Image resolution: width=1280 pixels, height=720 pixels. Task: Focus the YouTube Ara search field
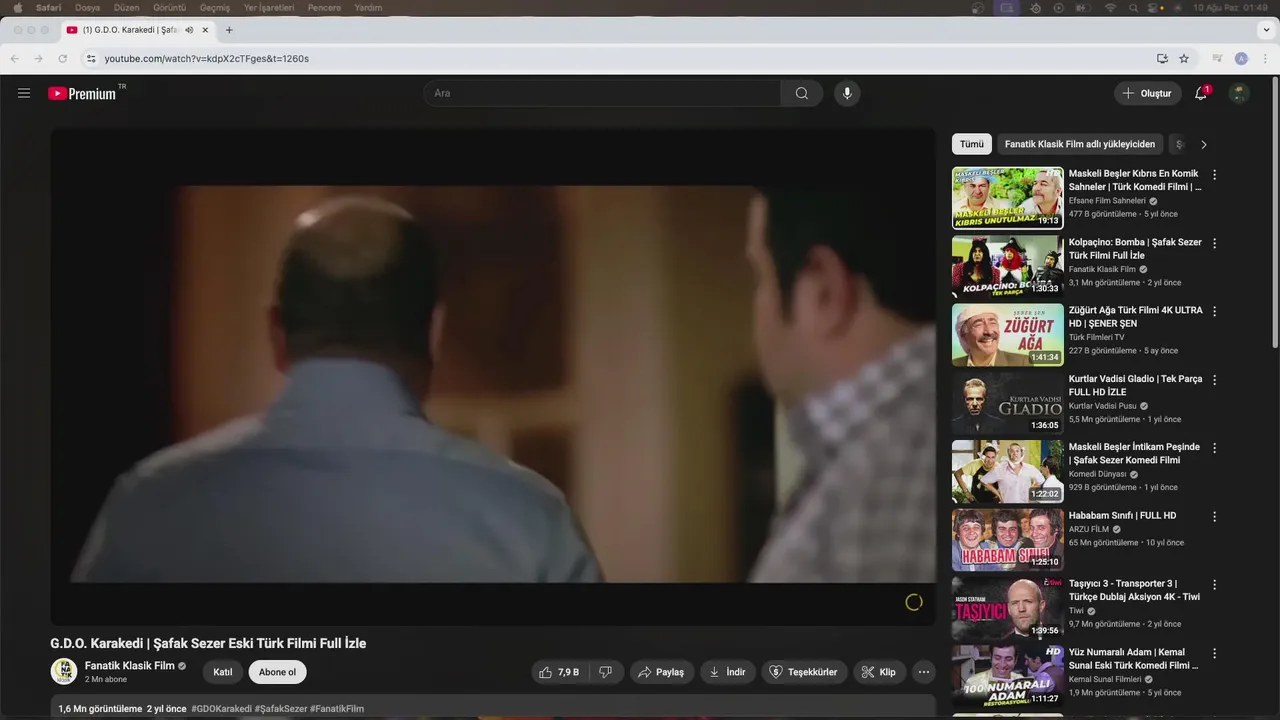coord(602,93)
